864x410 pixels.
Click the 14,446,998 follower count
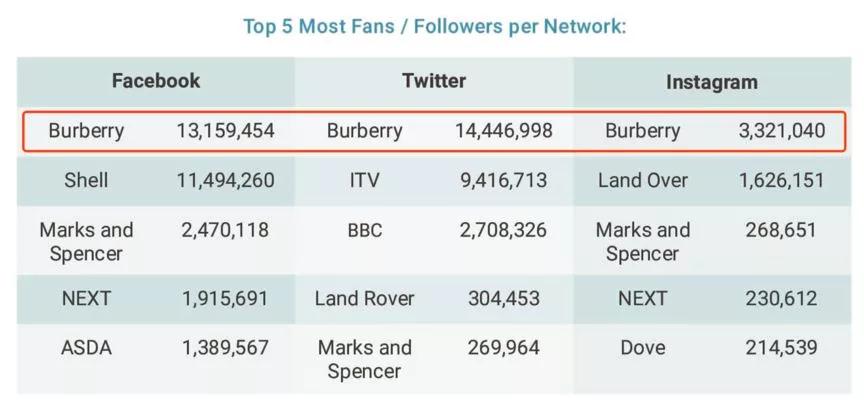tap(503, 131)
